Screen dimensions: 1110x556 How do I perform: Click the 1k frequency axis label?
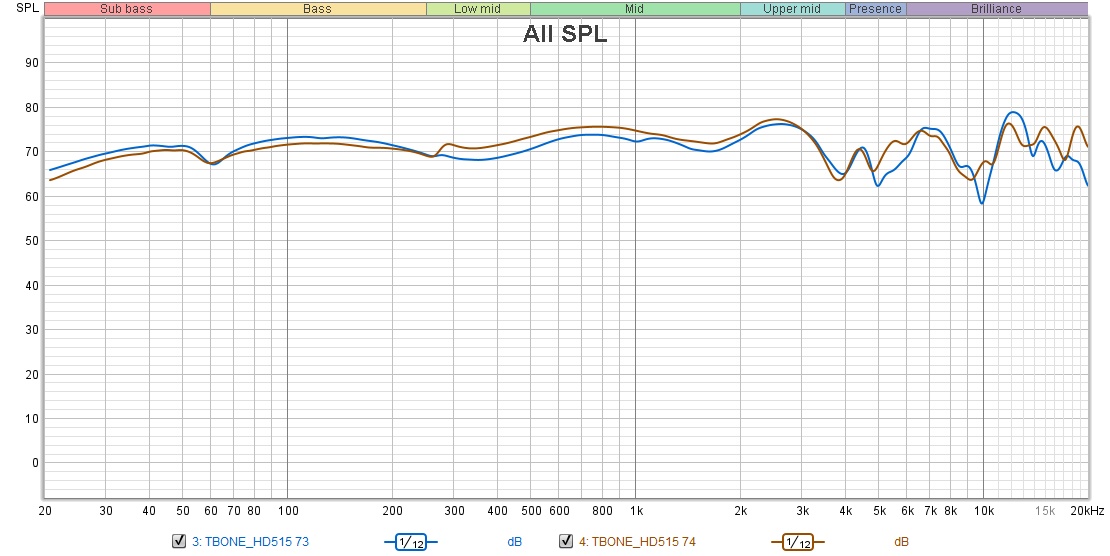(x=636, y=511)
